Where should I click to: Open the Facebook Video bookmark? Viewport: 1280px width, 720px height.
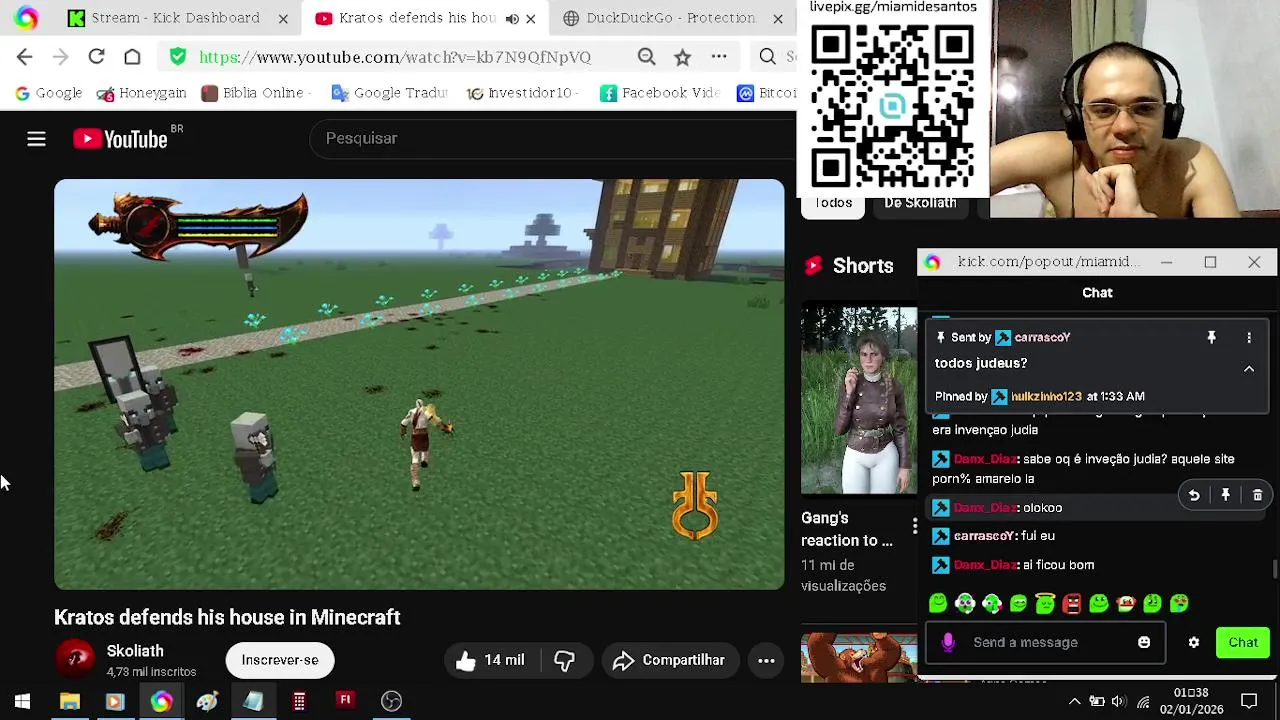pos(660,93)
